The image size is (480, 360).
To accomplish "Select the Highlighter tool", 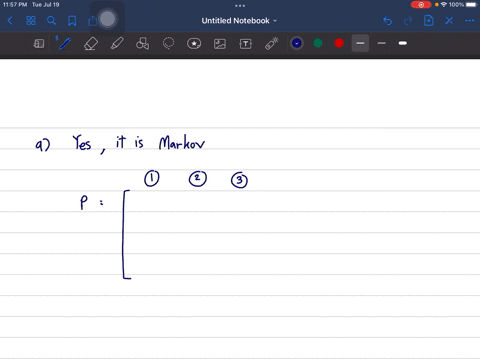I will point(117,44).
